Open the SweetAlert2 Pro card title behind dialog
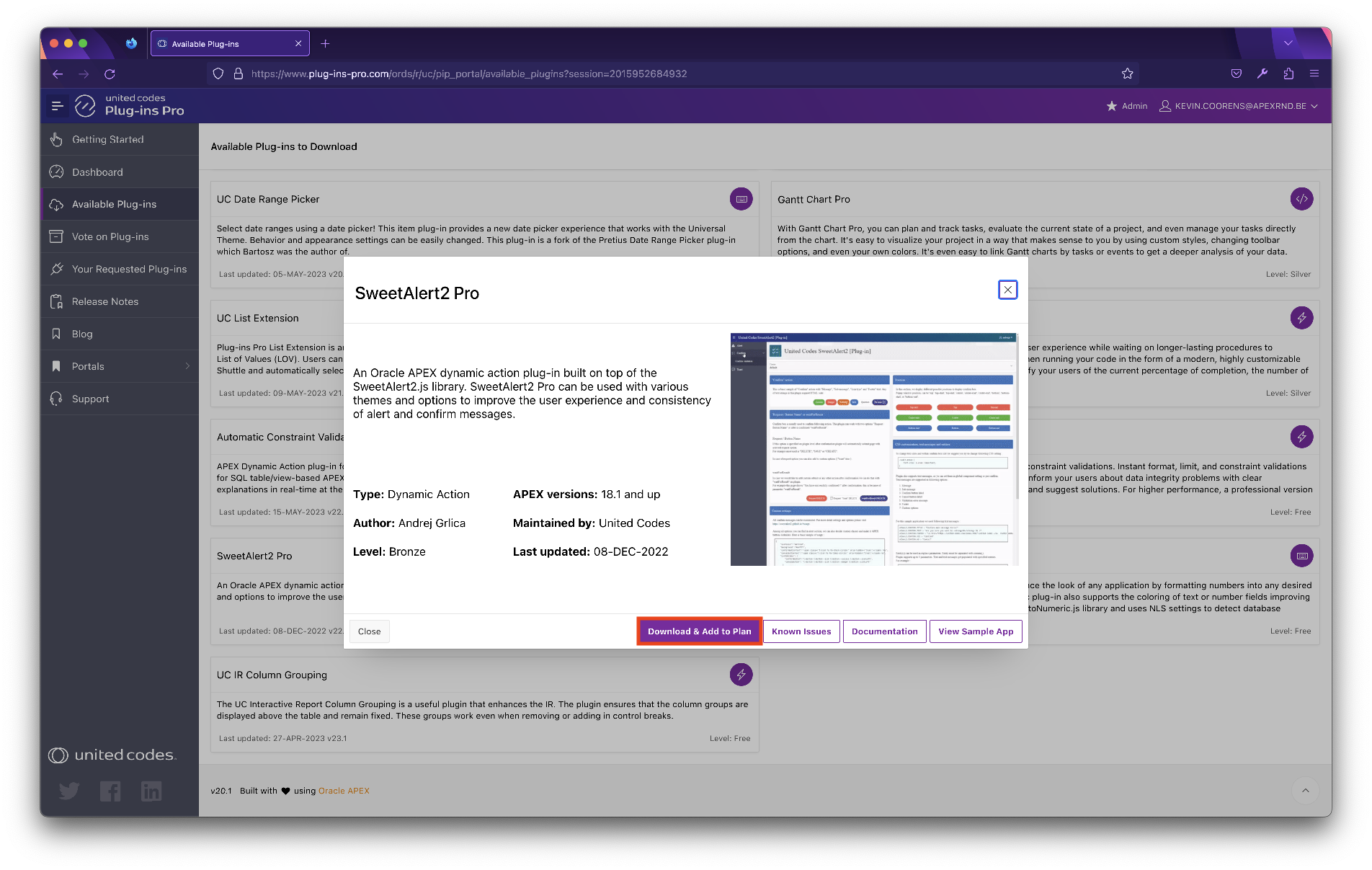Image resolution: width=1372 pixels, height=870 pixels. [254, 556]
